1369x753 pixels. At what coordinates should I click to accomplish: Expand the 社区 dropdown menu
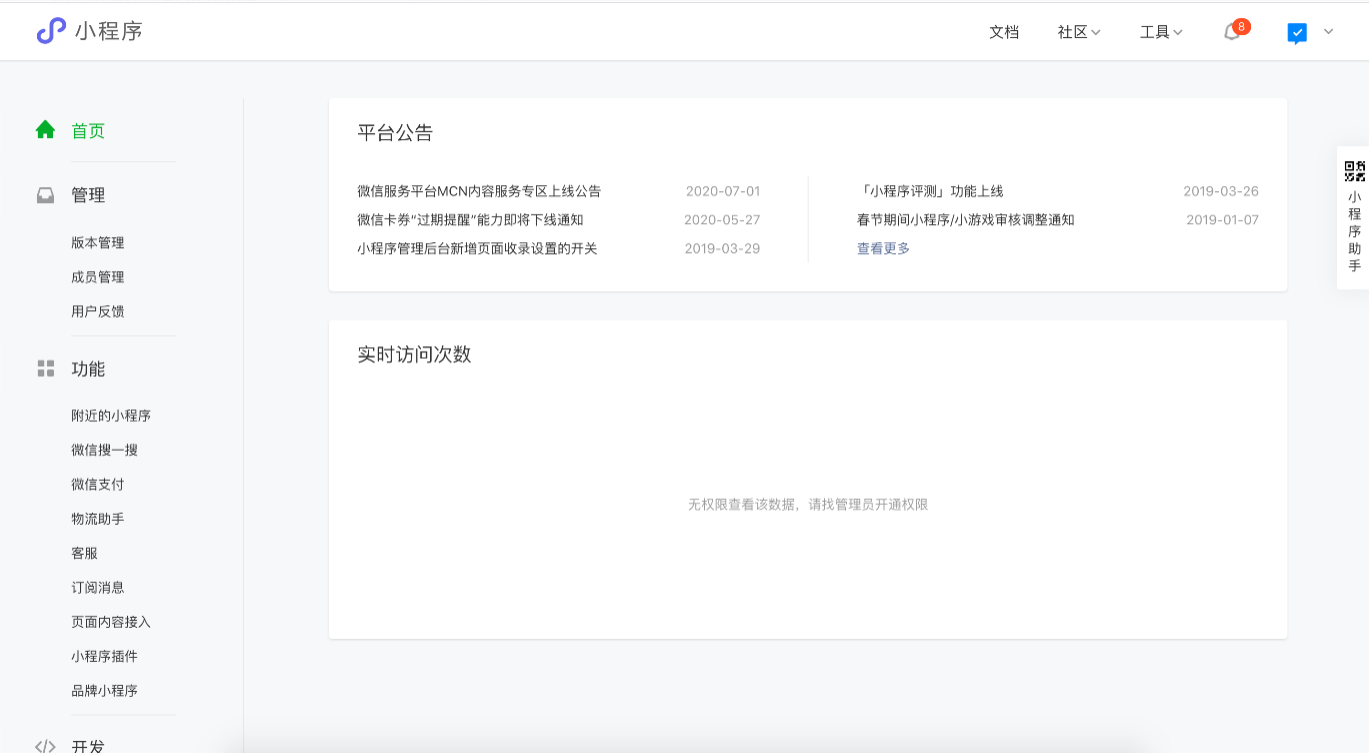1079,32
